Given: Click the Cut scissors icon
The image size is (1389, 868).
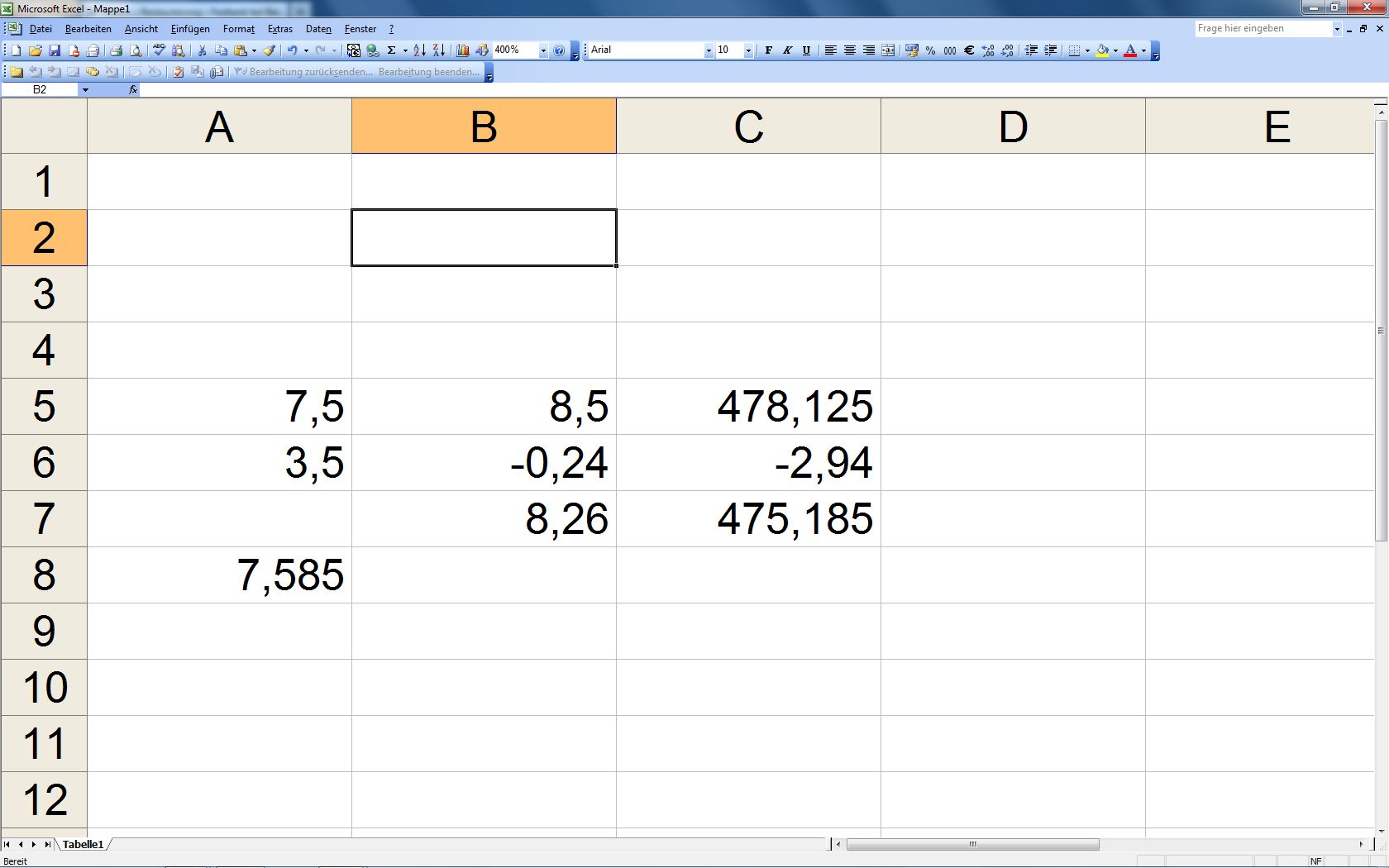Looking at the screenshot, I should pos(202,50).
